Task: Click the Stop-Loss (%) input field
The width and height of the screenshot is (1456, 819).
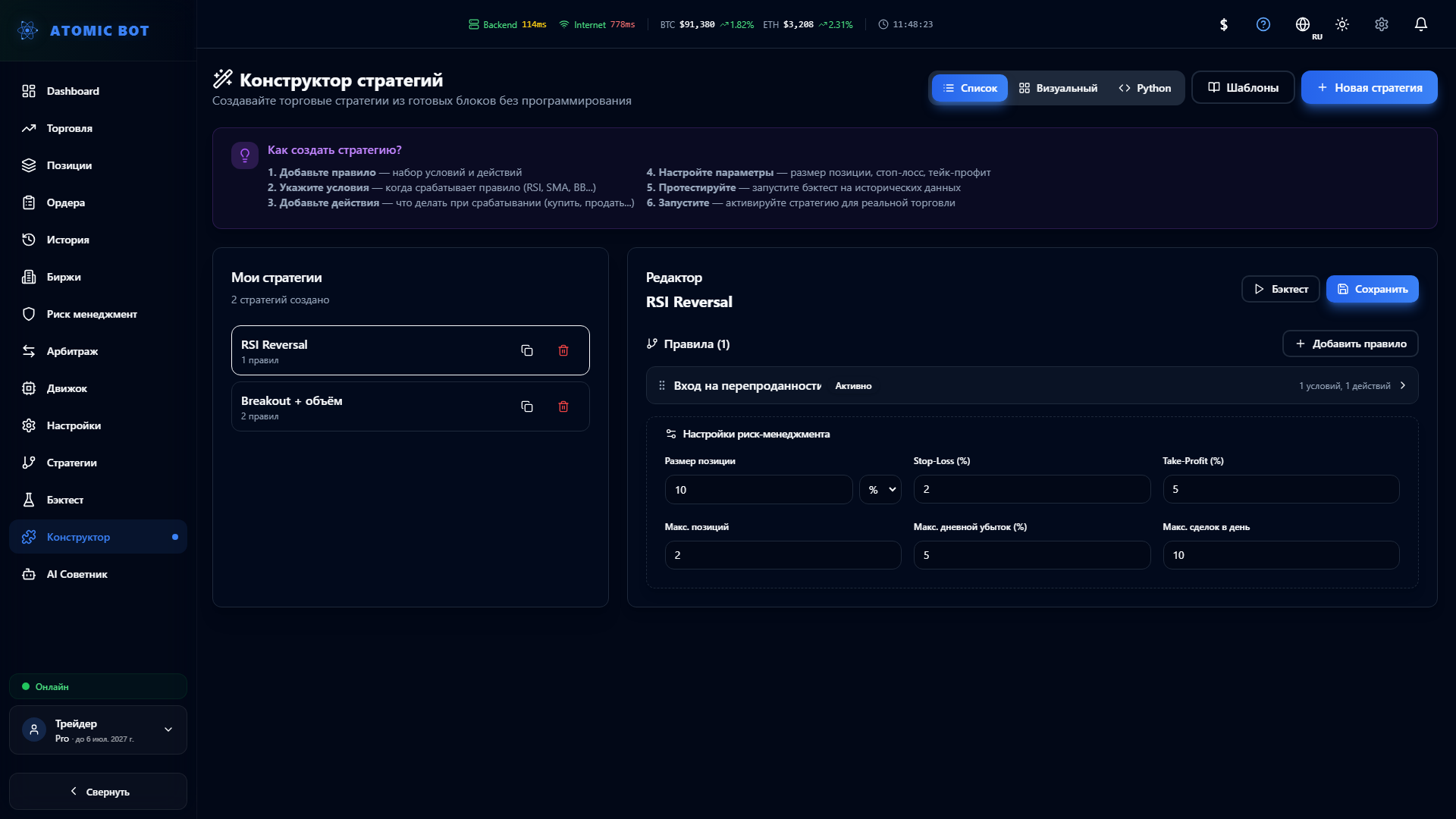Action: tap(1032, 489)
